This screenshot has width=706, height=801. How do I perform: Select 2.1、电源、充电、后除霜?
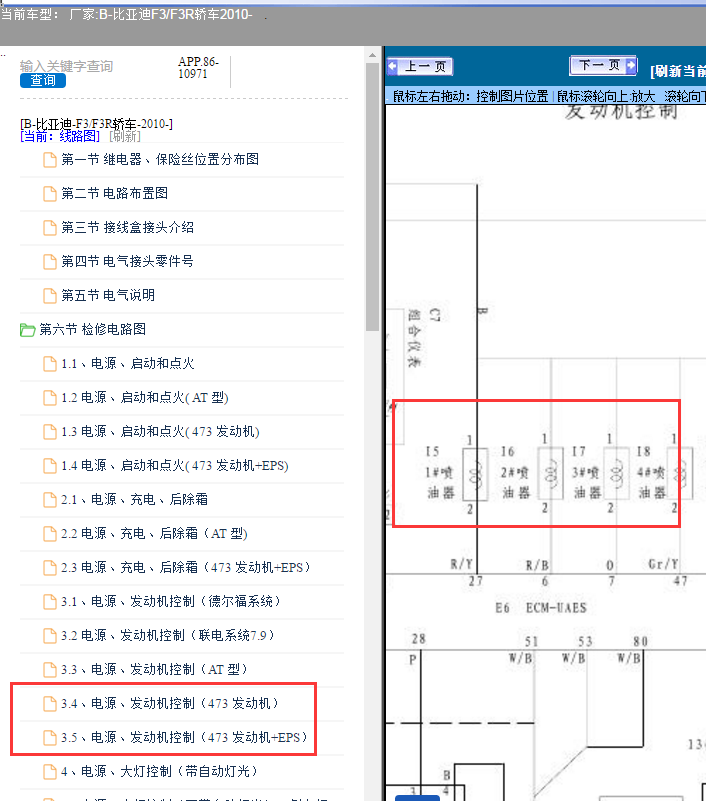pyautogui.click(x=134, y=500)
